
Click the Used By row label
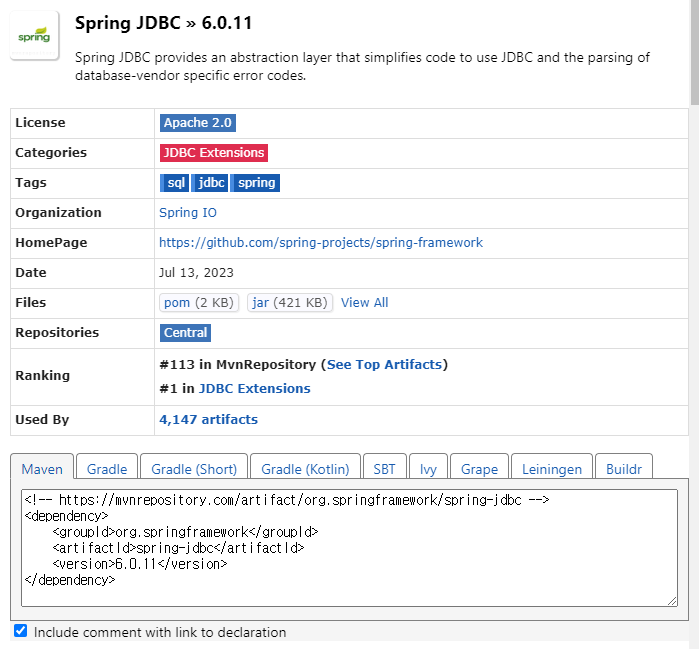[42, 420]
